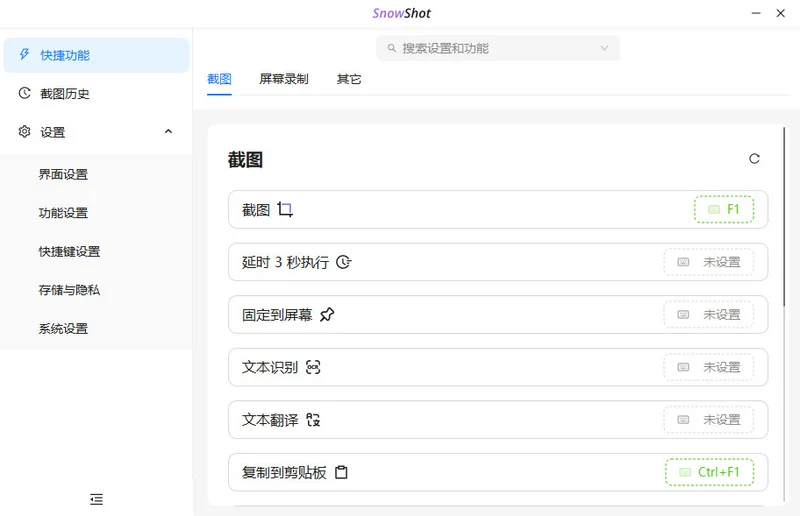
Task: Click the 延时 3 秒执行 label
Action: click(x=285, y=262)
